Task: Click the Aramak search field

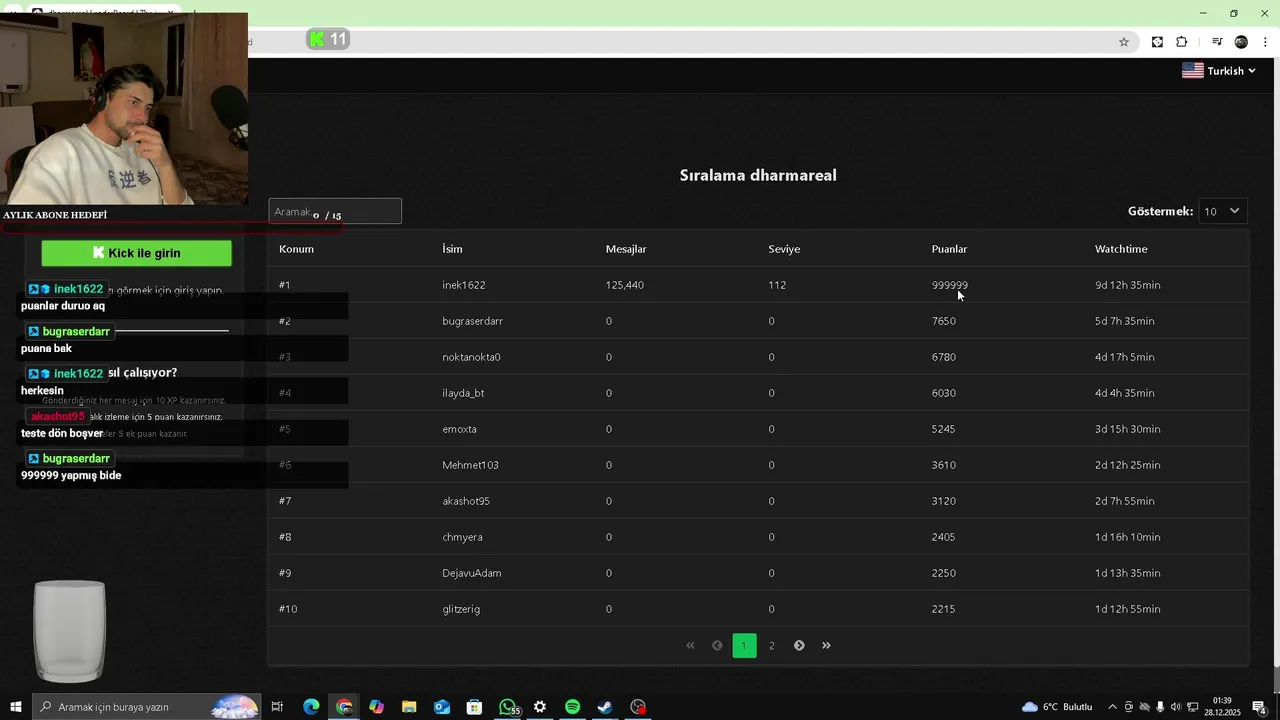Action: pos(335,212)
